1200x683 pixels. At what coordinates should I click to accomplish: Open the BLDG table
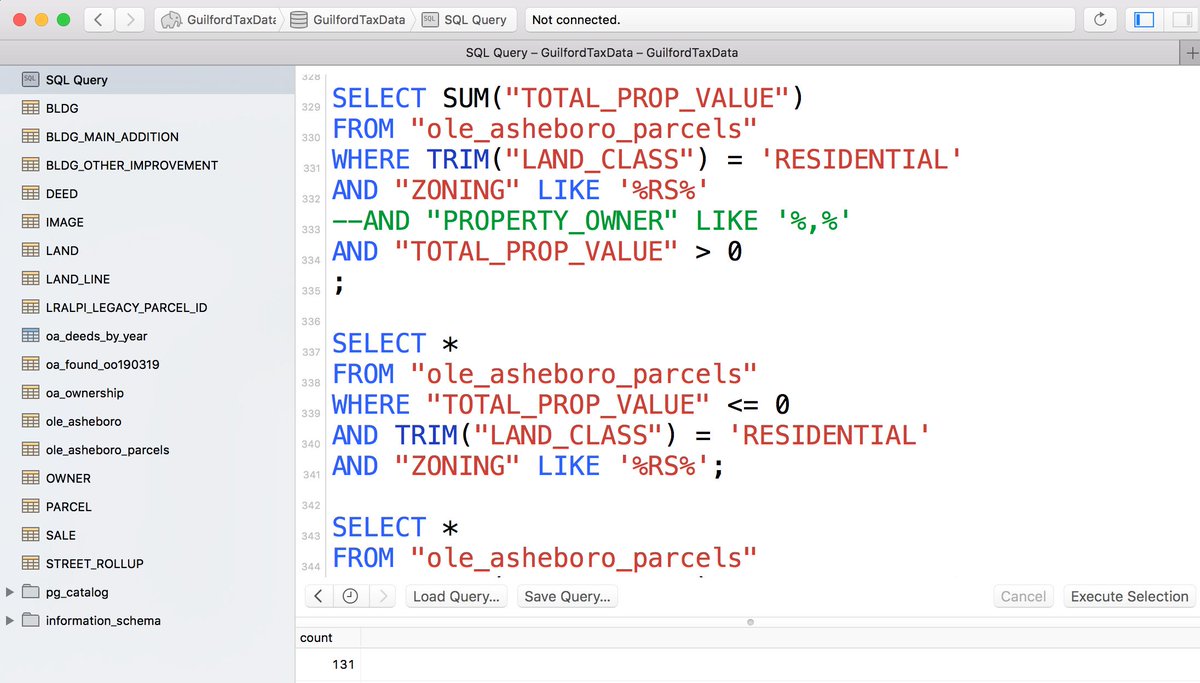click(147, 108)
